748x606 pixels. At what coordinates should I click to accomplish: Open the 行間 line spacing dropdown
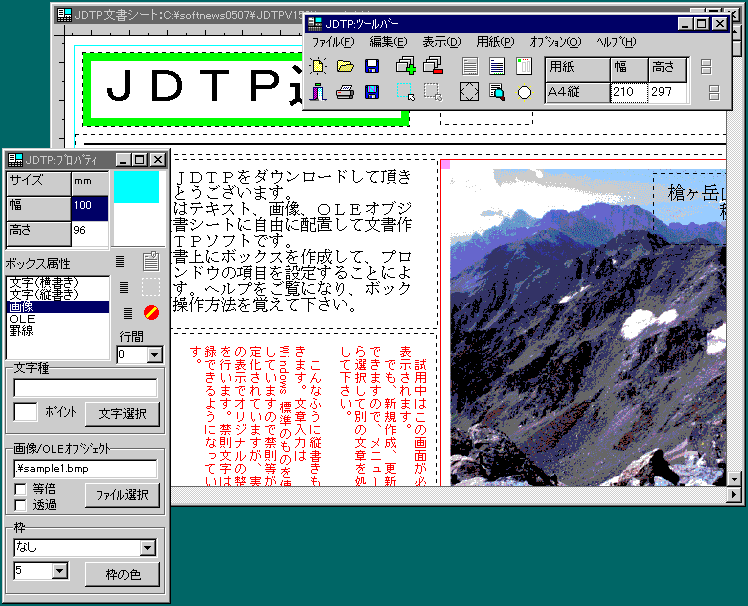pyautogui.click(x=155, y=355)
